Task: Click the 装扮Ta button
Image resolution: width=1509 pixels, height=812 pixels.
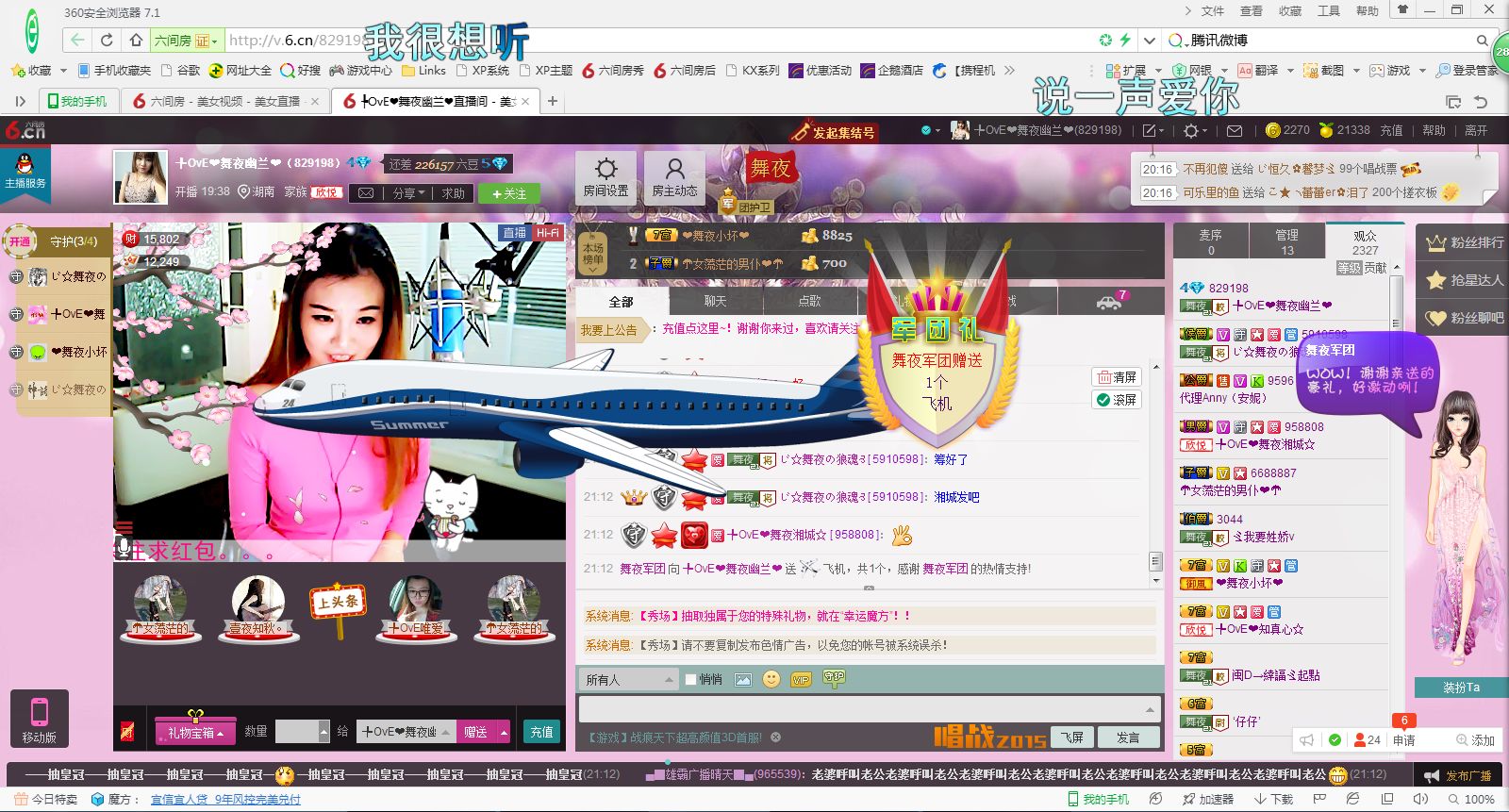Action: pyautogui.click(x=1461, y=688)
